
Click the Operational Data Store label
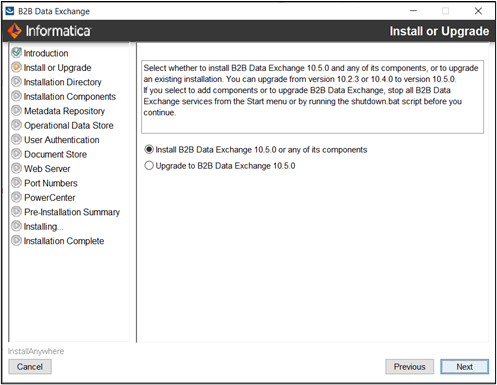click(69, 125)
